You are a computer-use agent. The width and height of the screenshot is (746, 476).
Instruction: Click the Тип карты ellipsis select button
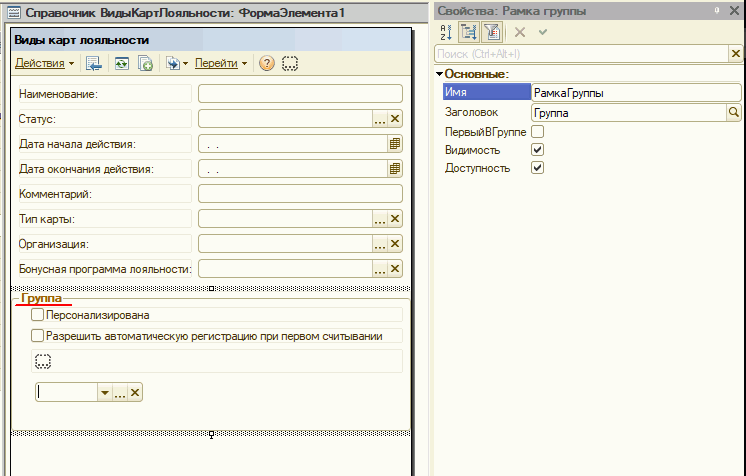click(x=379, y=219)
